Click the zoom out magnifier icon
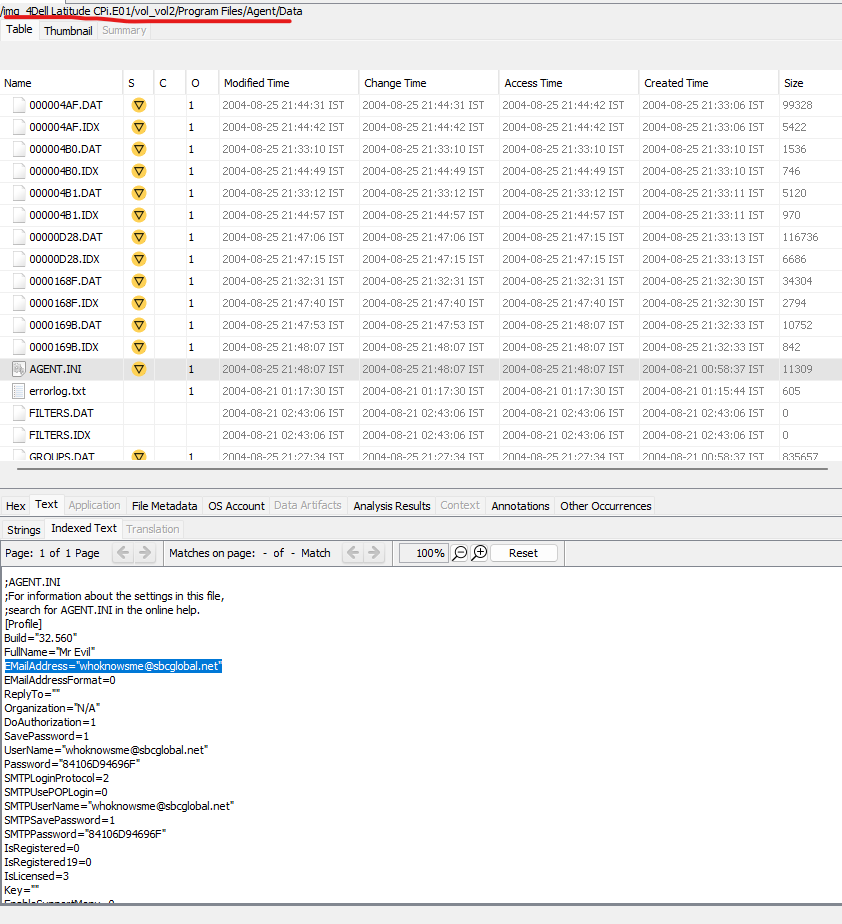Image resolution: width=842 pixels, height=924 pixels. [459, 552]
